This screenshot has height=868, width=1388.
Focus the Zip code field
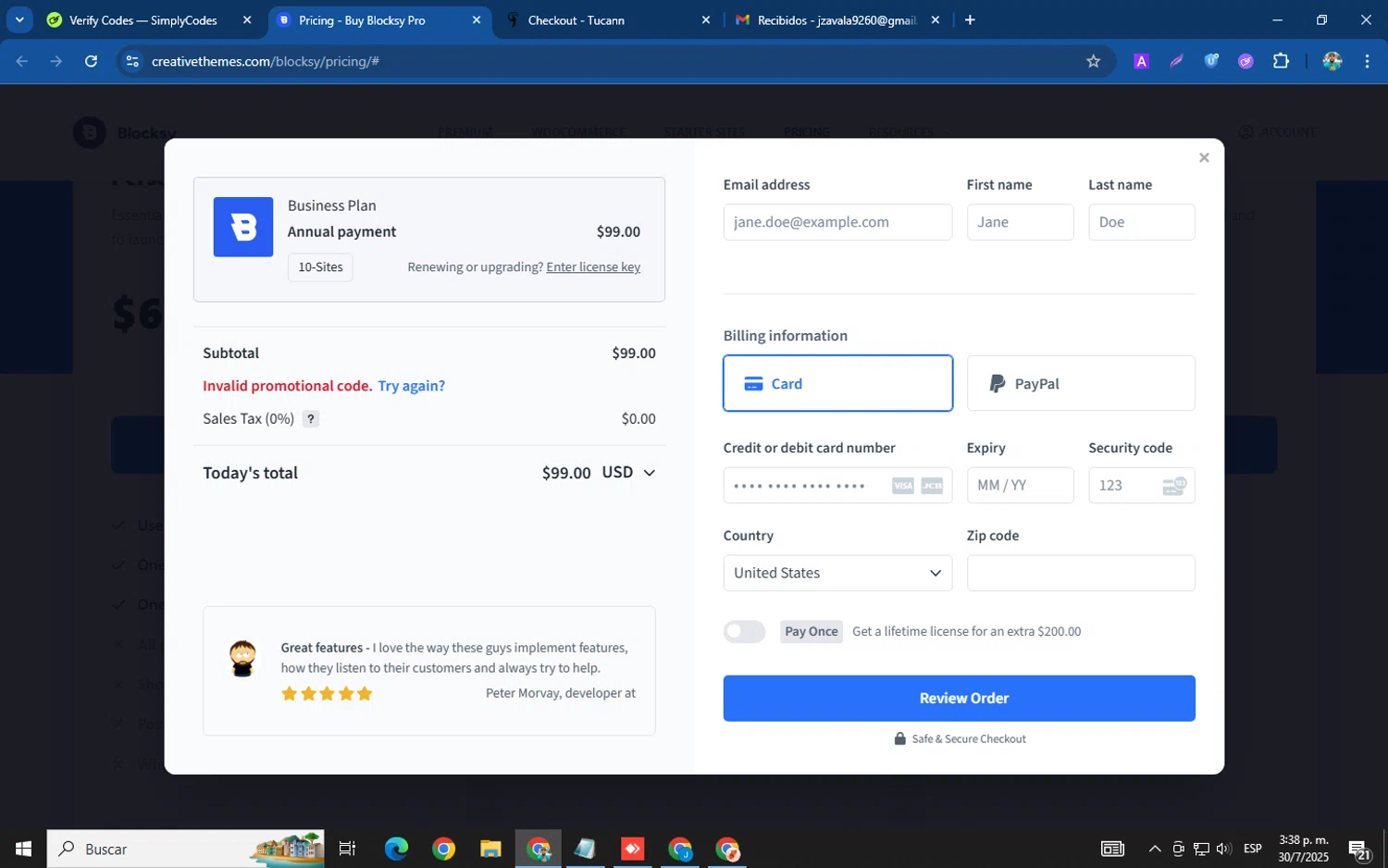(x=1081, y=573)
